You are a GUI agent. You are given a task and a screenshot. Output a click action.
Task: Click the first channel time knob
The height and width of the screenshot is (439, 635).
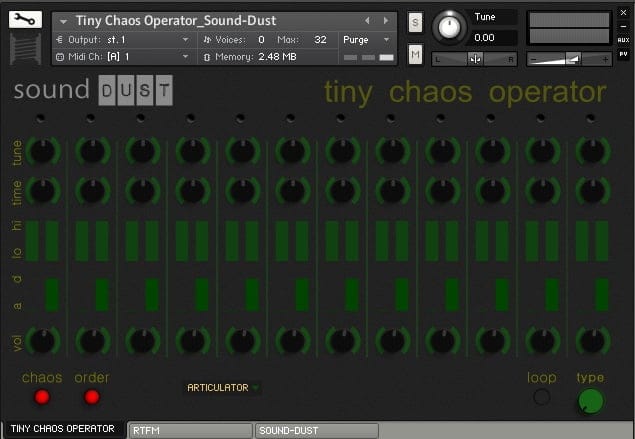tap(43, 191)
